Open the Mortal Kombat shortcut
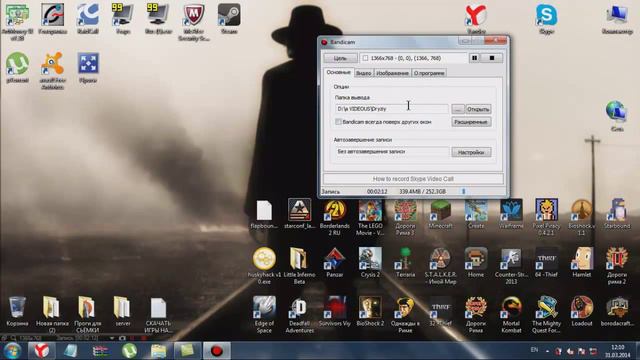Image resolution: width=640 pixels, height=360 pixels. click(511, 314)
